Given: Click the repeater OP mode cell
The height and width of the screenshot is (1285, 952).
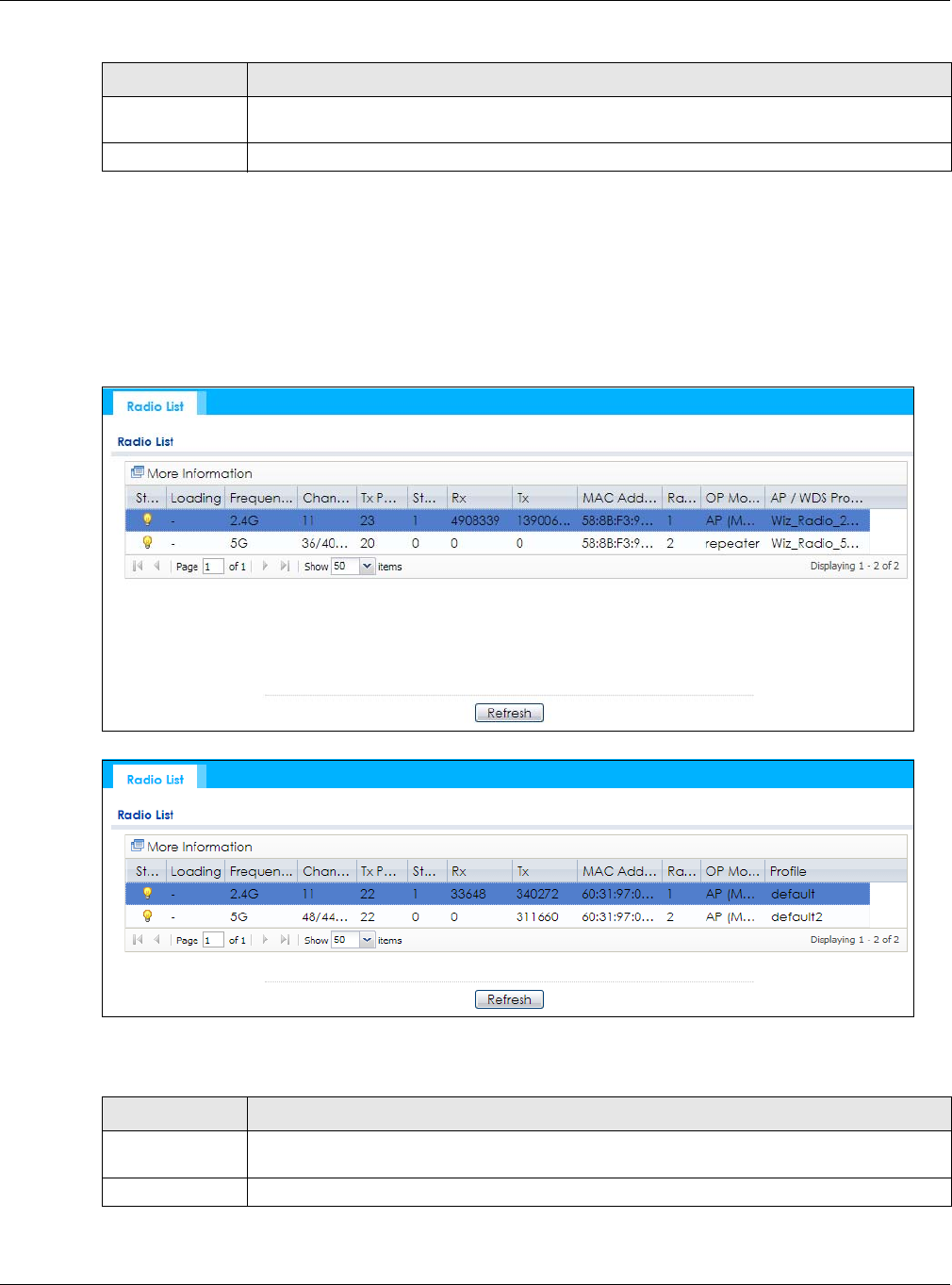Looking at the screenshot, I should pyautogui.click(x=732, y=543).
